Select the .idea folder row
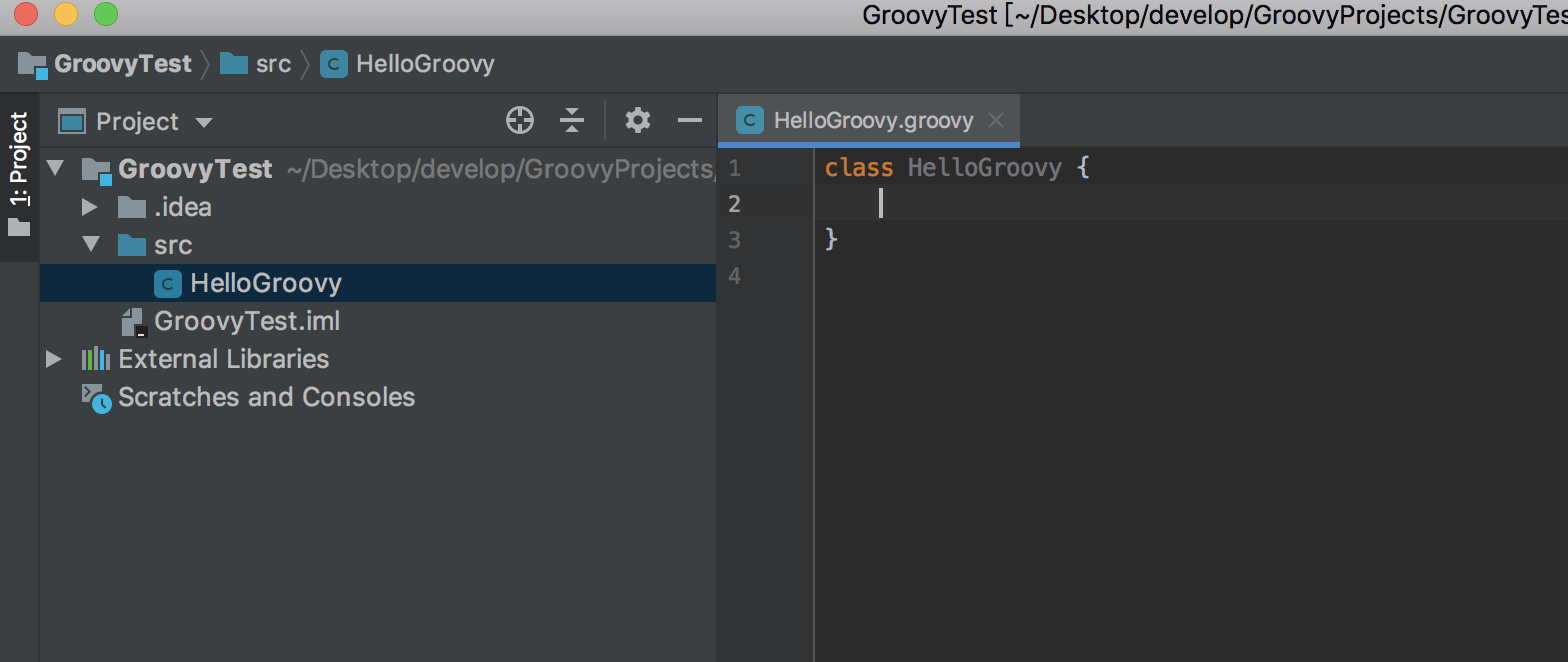Screen dimensions: 1568x662 coord(378,207)
